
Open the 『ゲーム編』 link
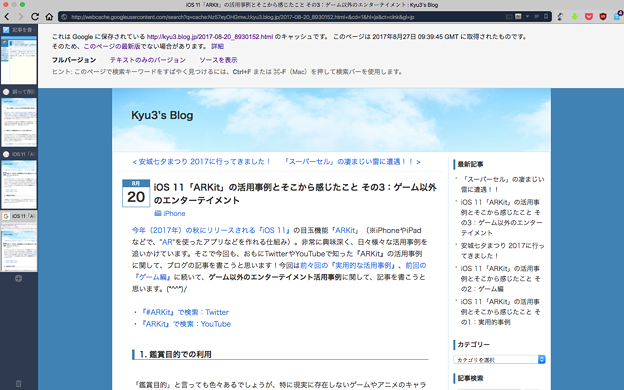point(153,277)
